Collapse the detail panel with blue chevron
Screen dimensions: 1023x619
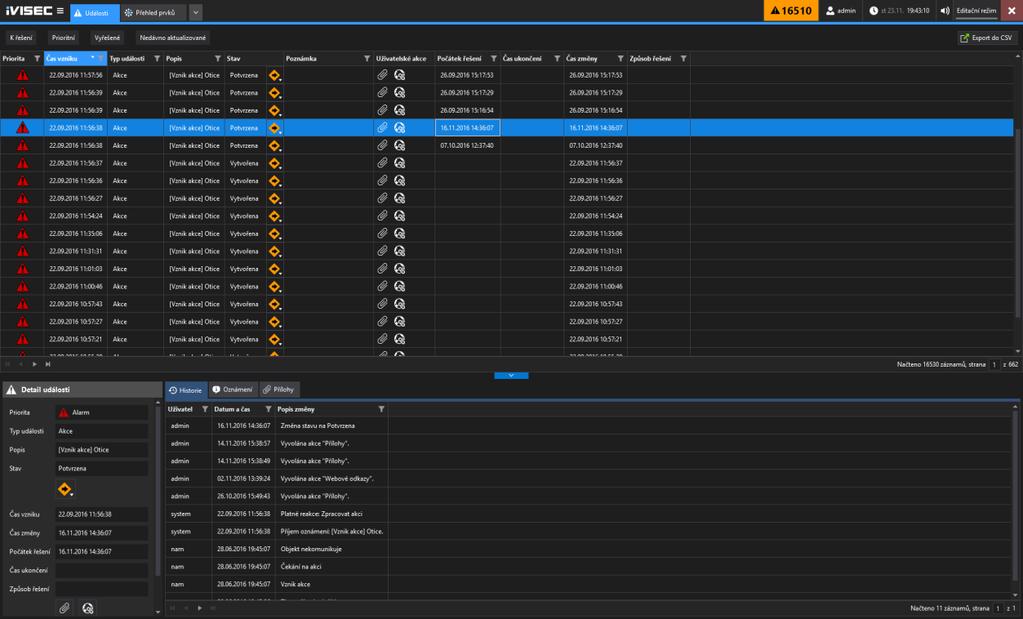[x=511, y=376]
